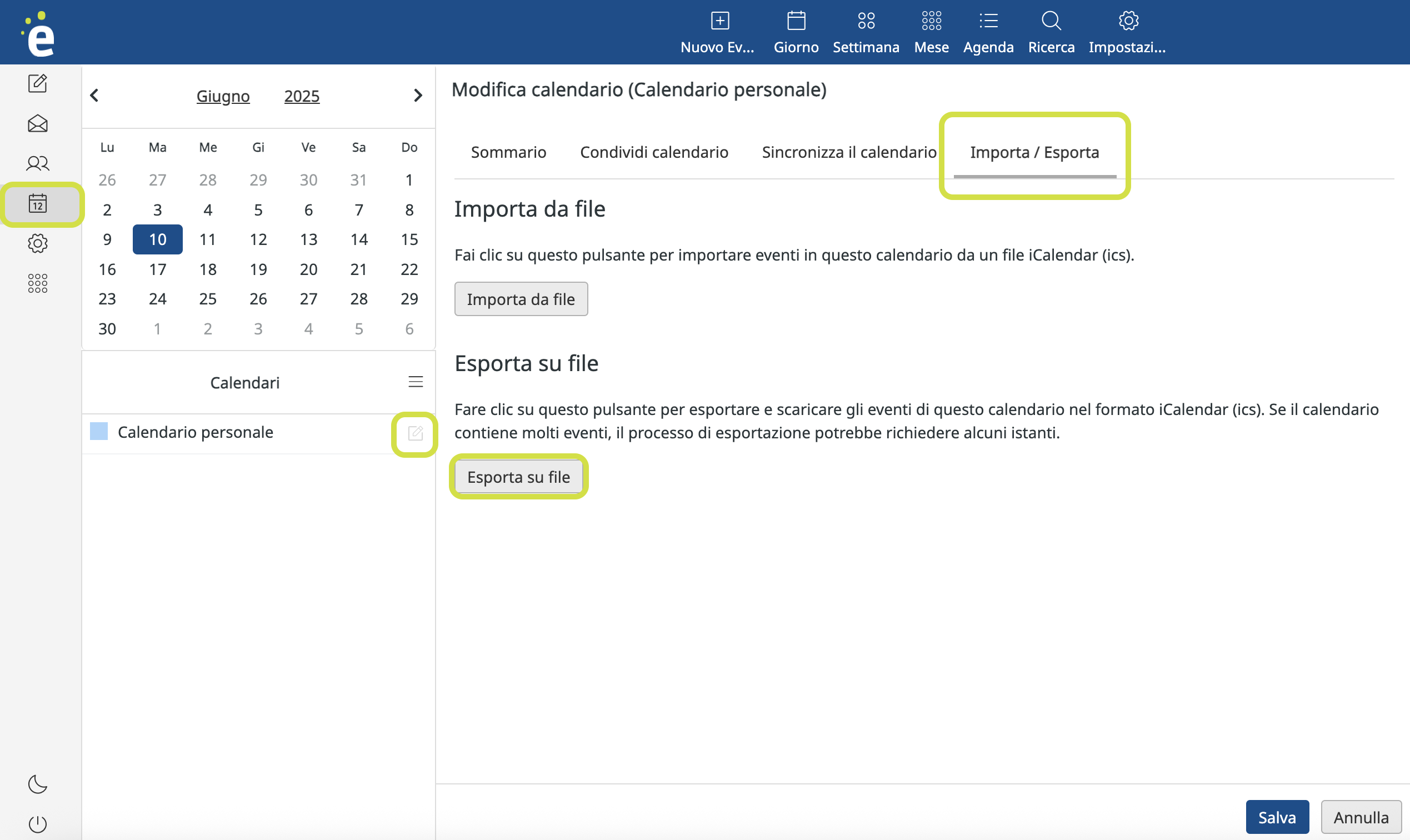The image size is (1410, 840).
Task: Click Calendario personale color swatch
Action: pyautogui.click(x=99, y=431)
